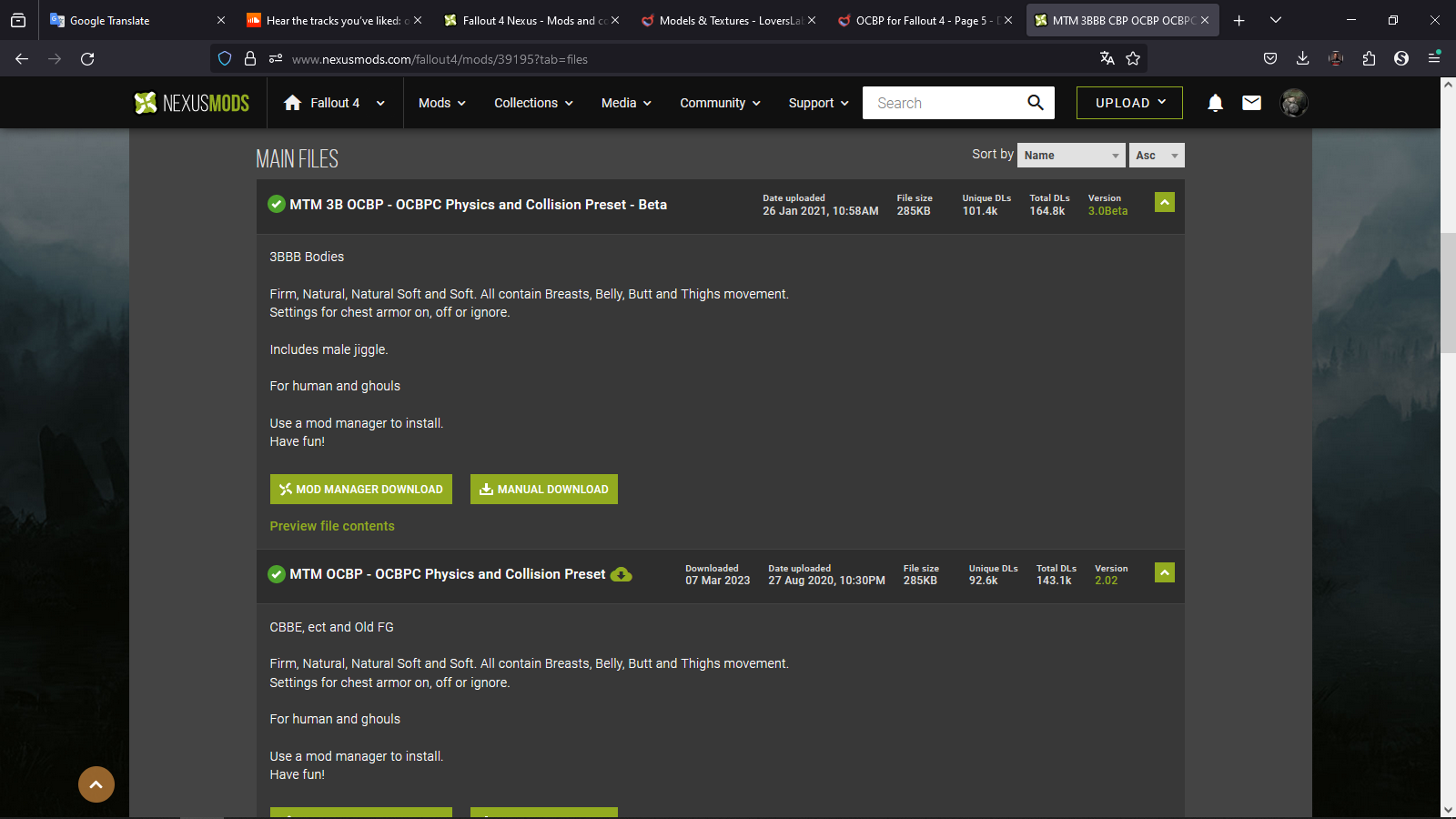This screenshot has width=1456, height=819.
Task: Open the messages envelope inbox
Action: coord(1252,103)
